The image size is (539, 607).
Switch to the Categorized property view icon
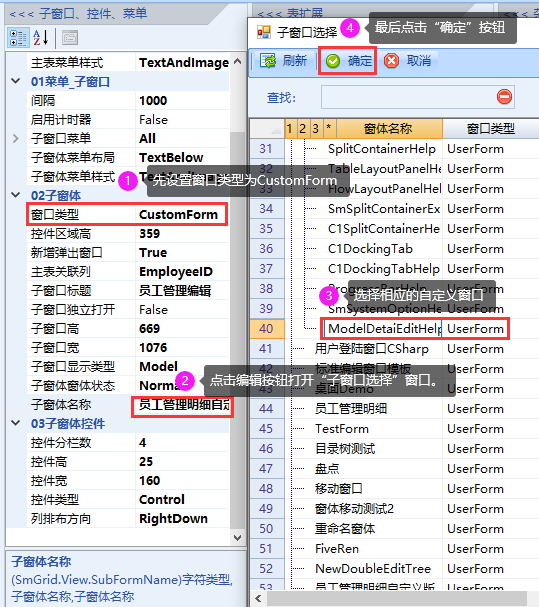(x=18, y=38)
